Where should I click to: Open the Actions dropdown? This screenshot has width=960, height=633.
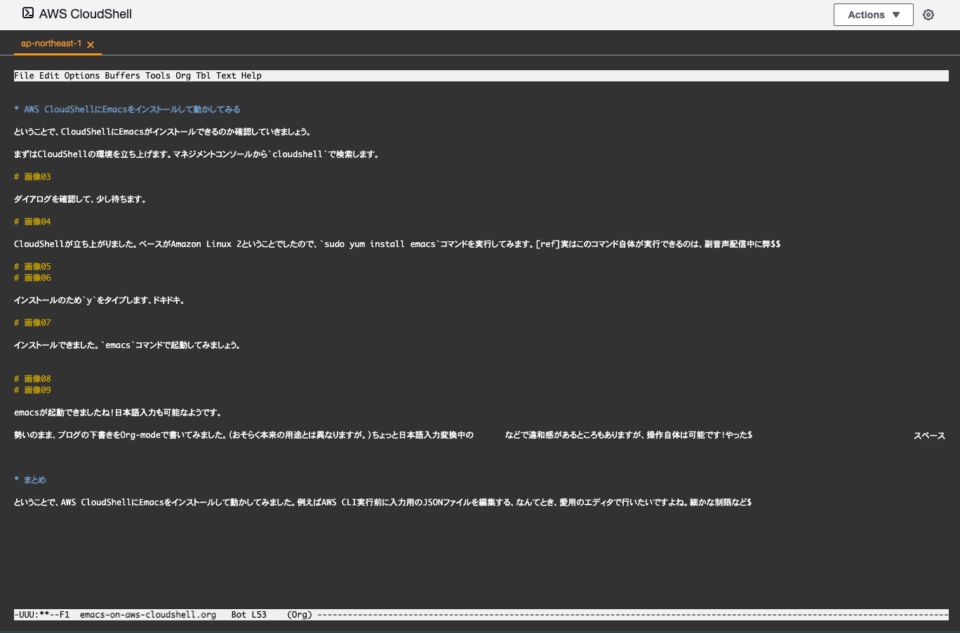[x=873, y=14]
